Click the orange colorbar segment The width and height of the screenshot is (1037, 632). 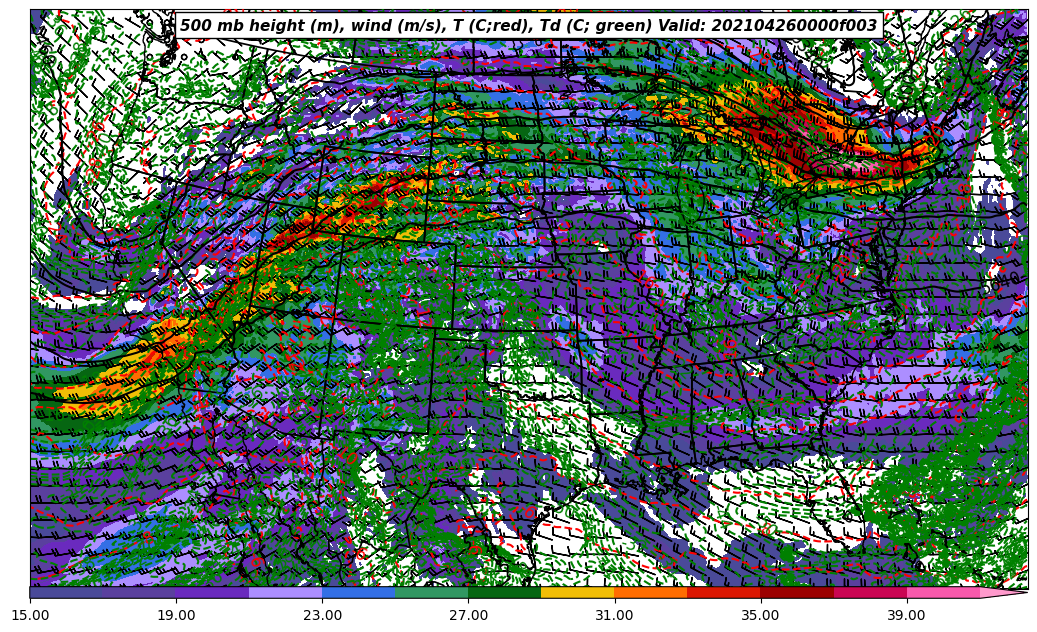[x=650, y=592]
